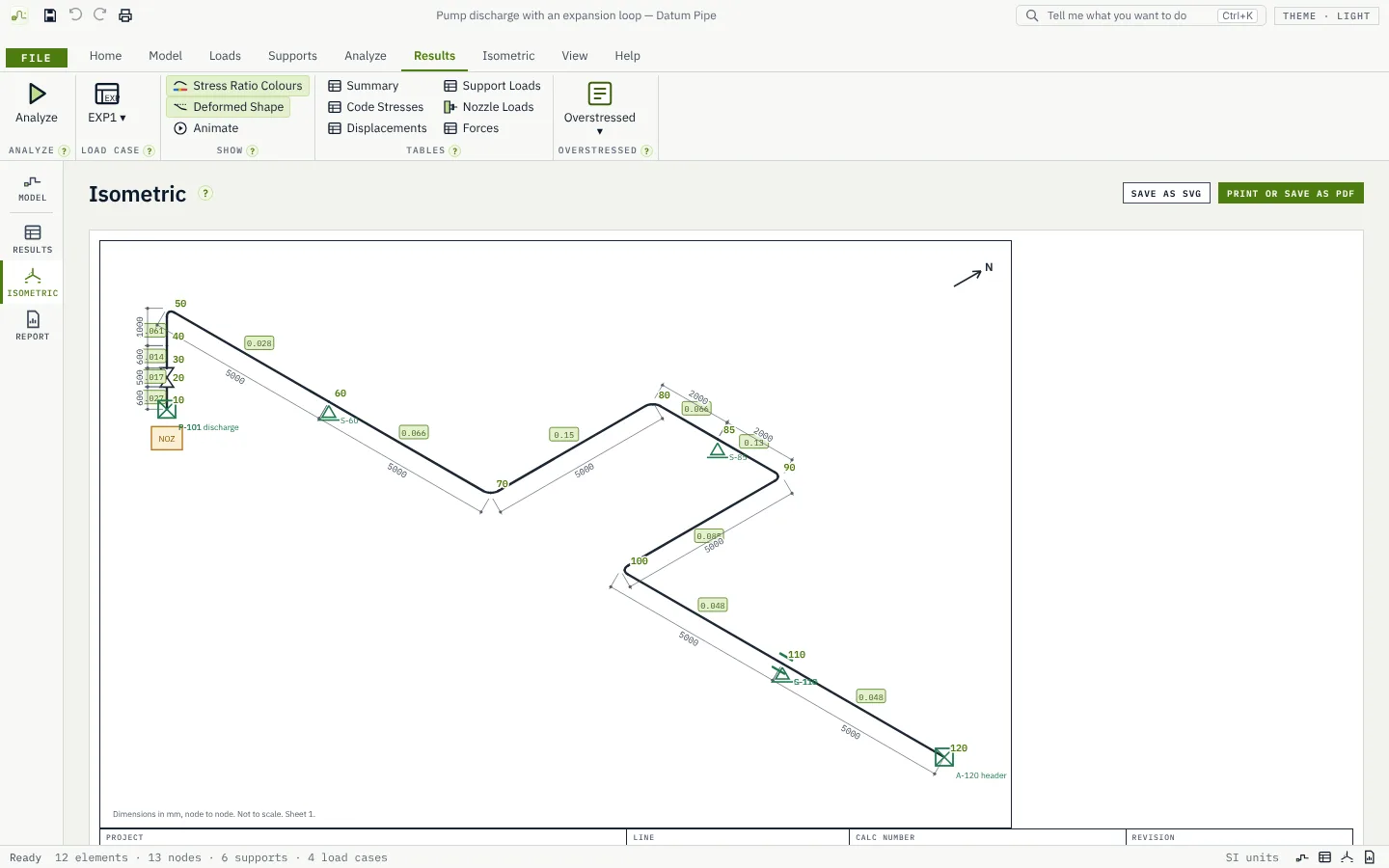
Task: Click the Save as SVG button
Action: pos(1166,193)
